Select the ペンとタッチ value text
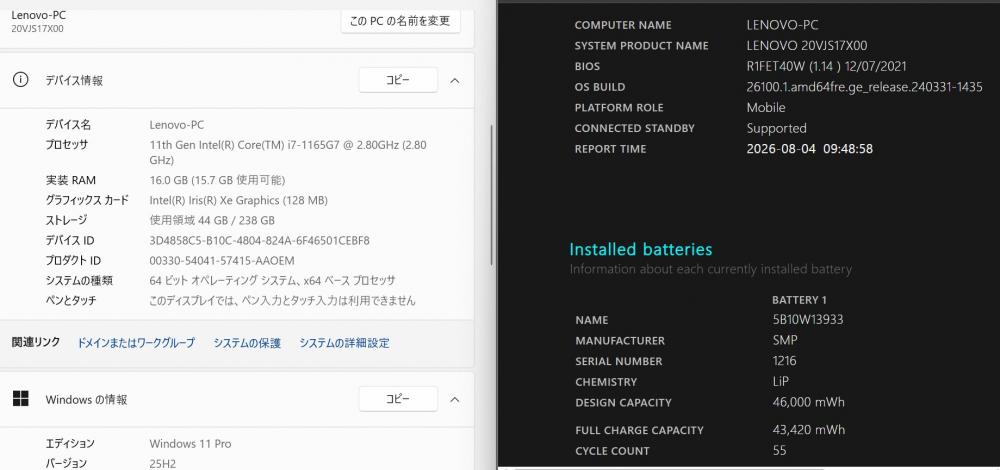The width and height of the screenshot is (1000, 470). pyautogui.click(x=283, y=300)
